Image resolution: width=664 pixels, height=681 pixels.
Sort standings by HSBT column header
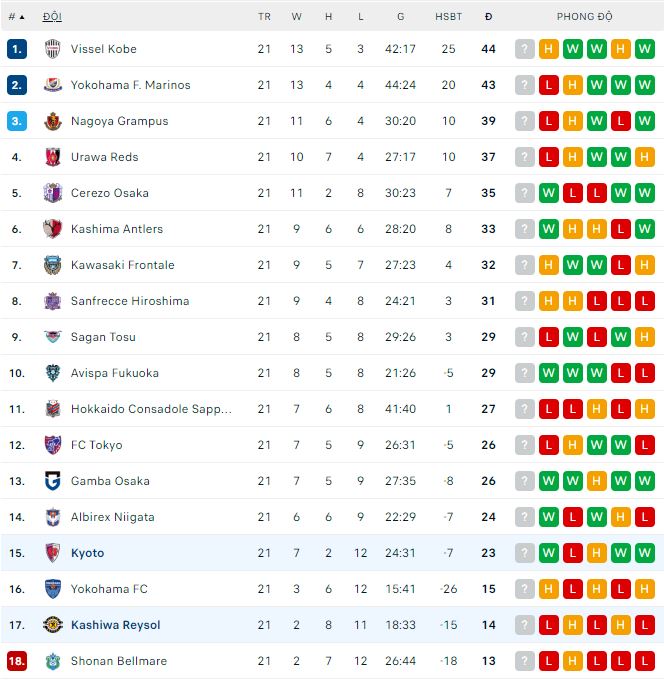(448, 17)
